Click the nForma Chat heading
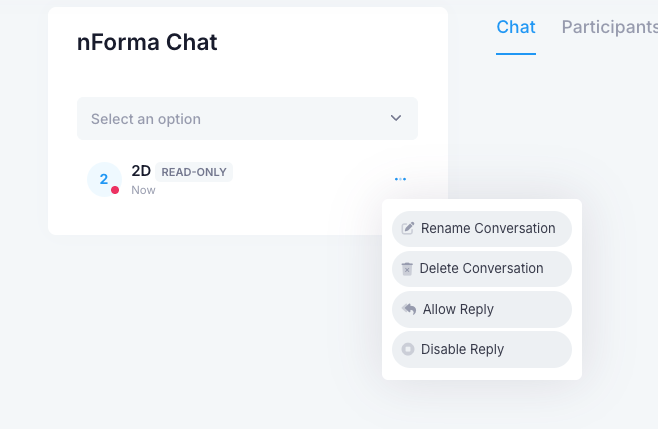The height and width of the screenshot is (429, 658). tap(147, 42)
